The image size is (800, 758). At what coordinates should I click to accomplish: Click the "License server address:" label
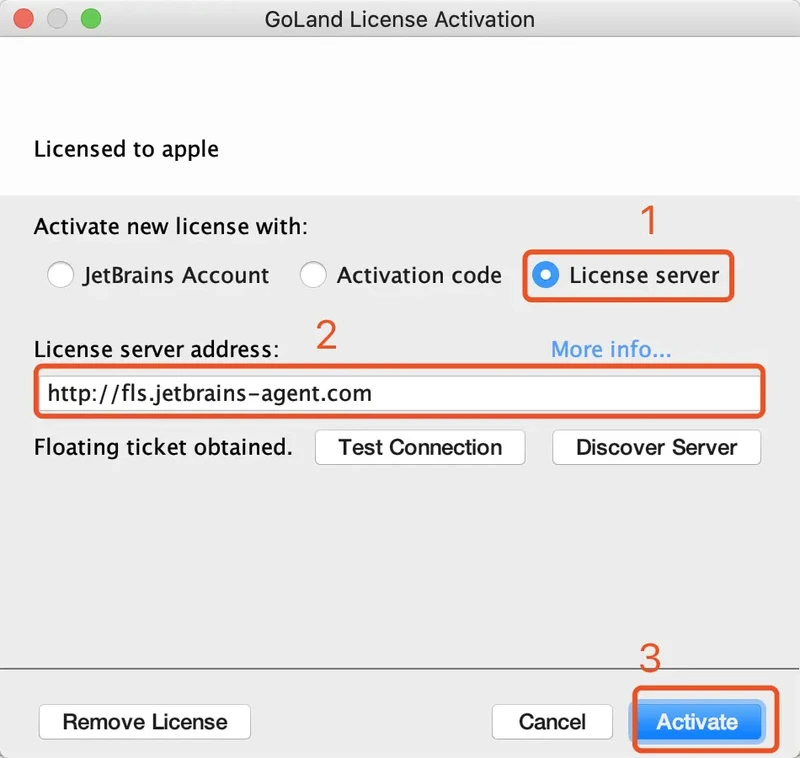click(156, 349)
